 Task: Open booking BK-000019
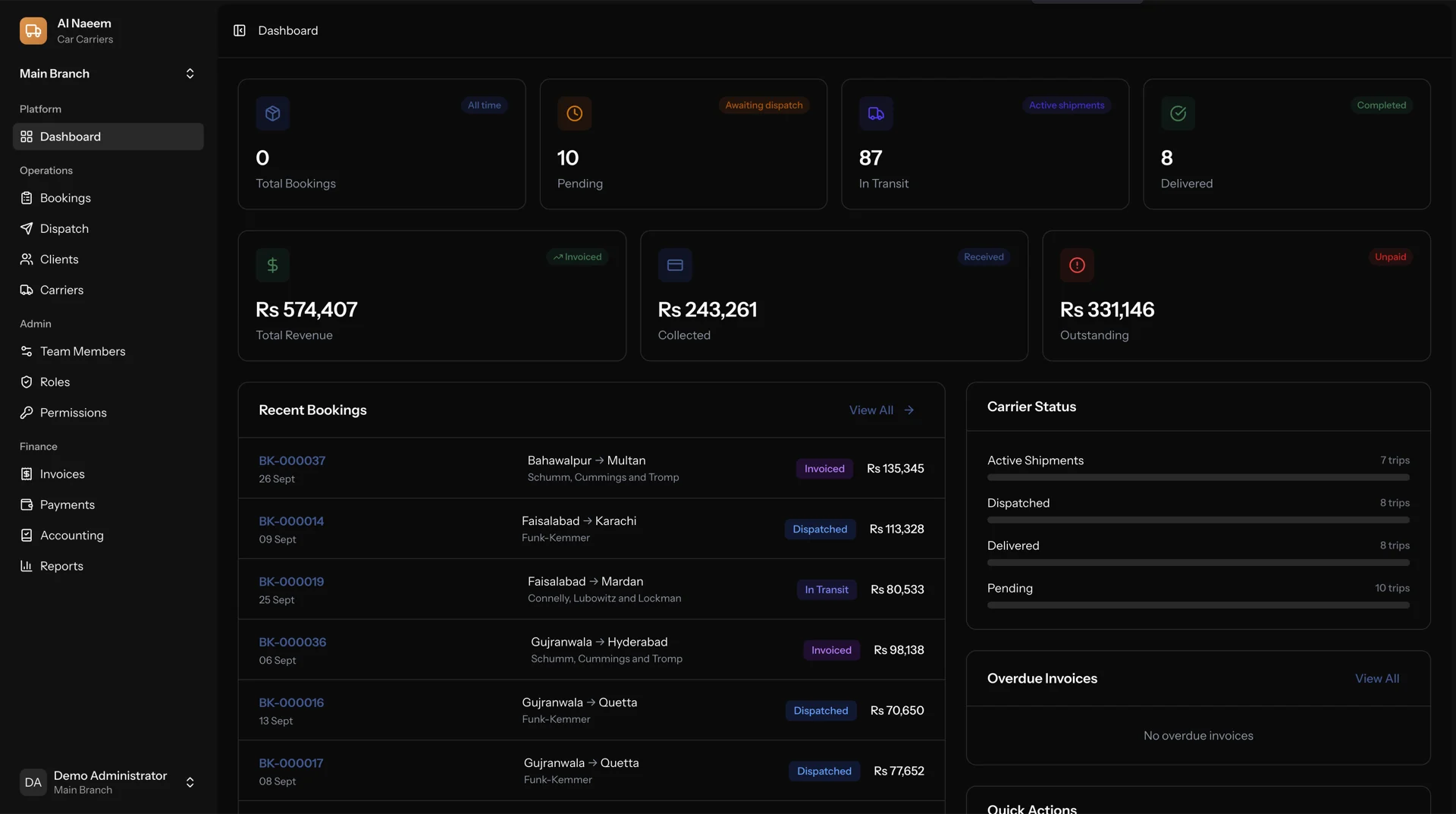click(x=291, y=582)
